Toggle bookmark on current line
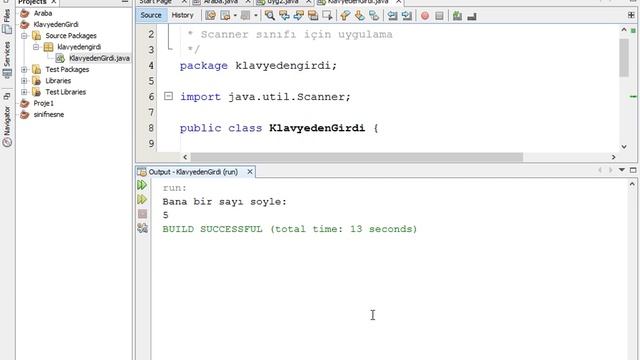 click(373, 16)
